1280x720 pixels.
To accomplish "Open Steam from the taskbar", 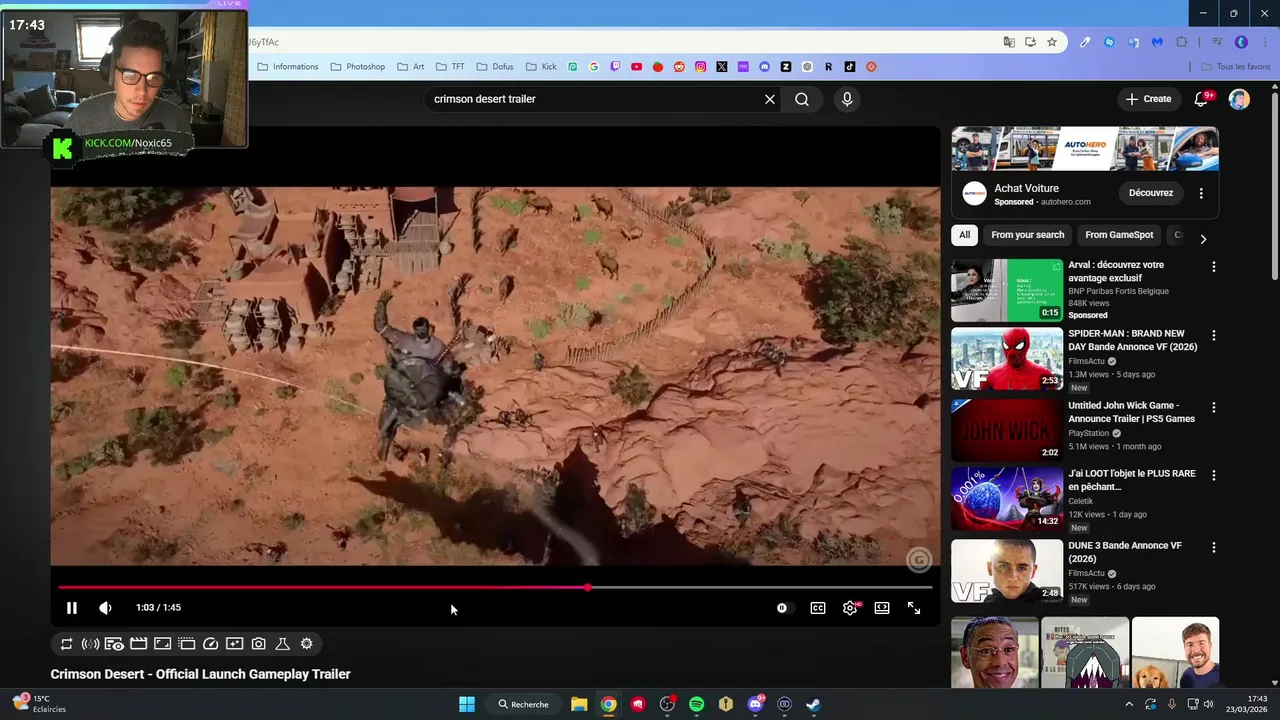I will pyautogui.click(x=814, y=704).
